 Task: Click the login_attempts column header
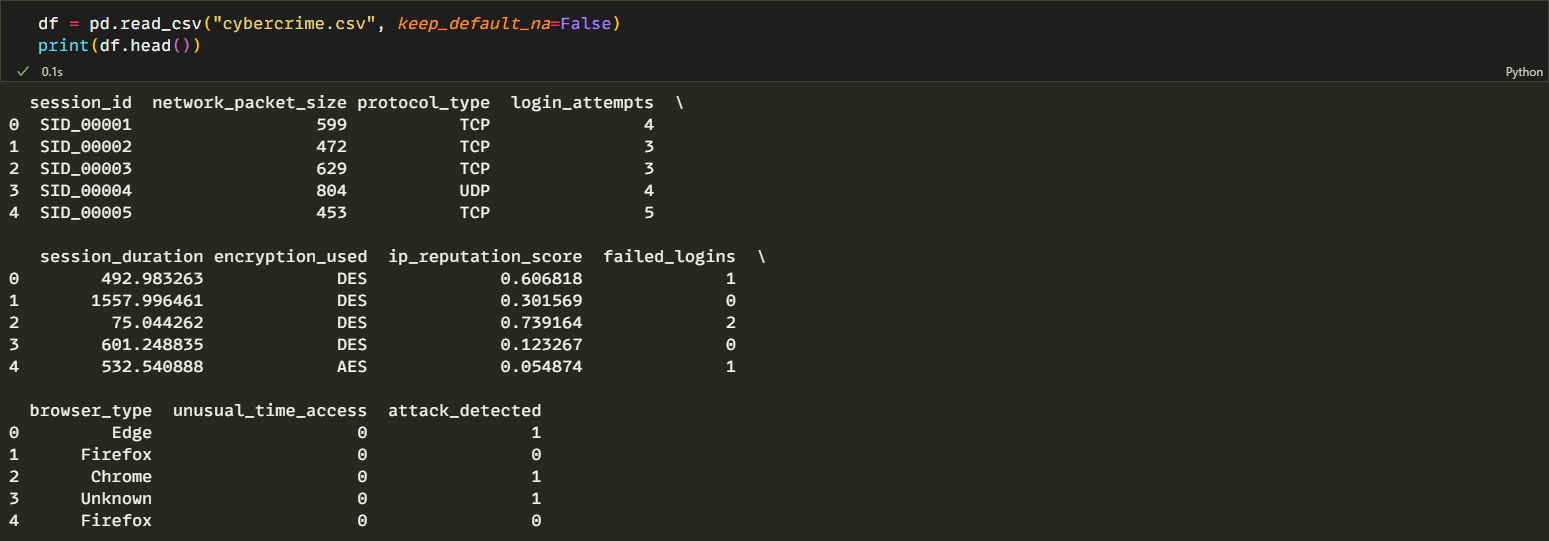coord(582,103)
